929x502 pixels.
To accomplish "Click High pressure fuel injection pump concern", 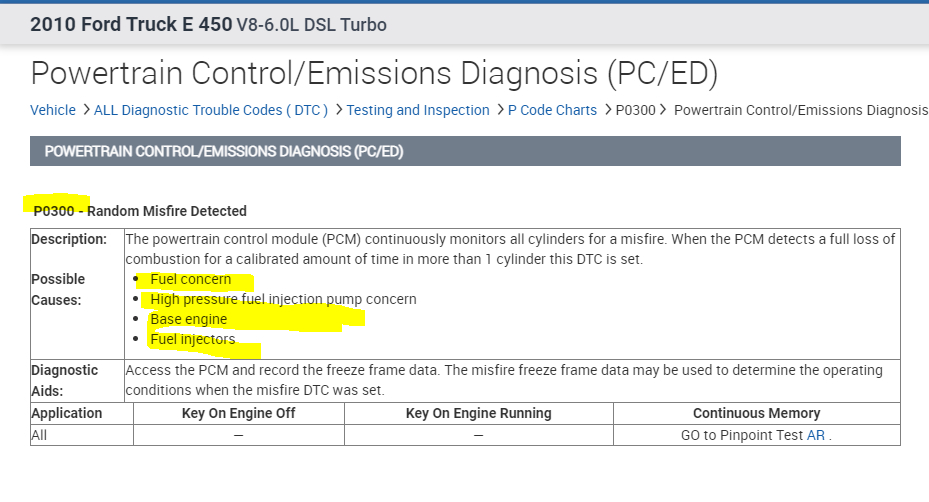I will tap(283, 299).
